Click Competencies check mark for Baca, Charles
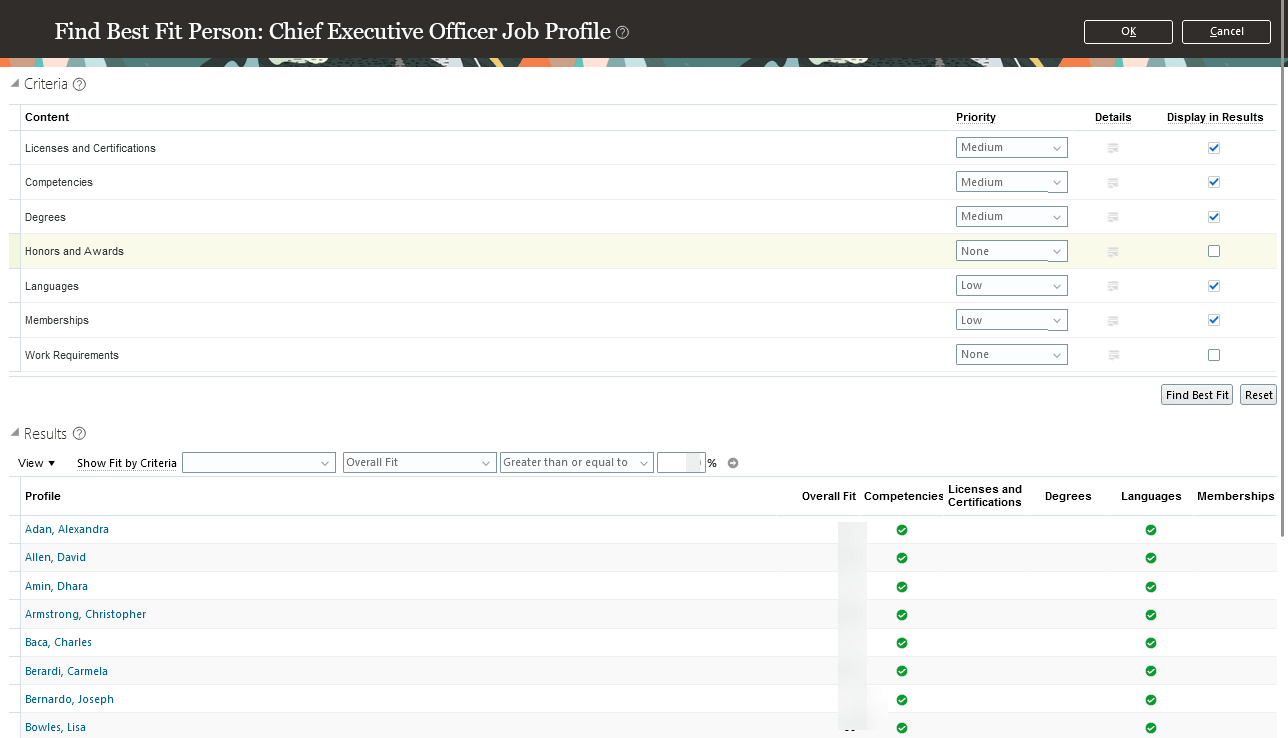Image resolution: width=1288 pixels, height=738 pixels. (x=902, y=643)
